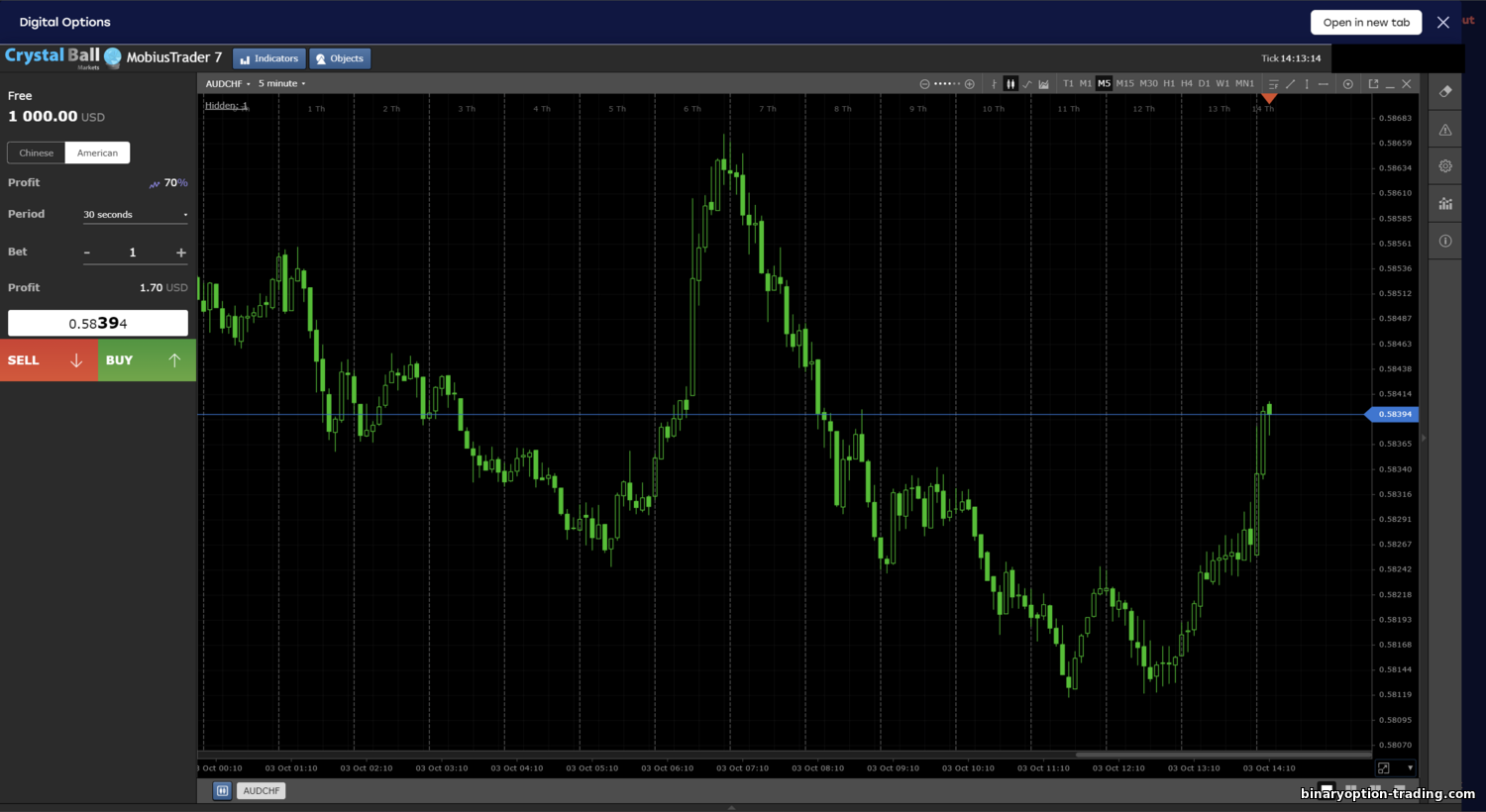Open the 5 minute timeframe dropdown
The image size is (1486, 812).
[x=281, y=83]
